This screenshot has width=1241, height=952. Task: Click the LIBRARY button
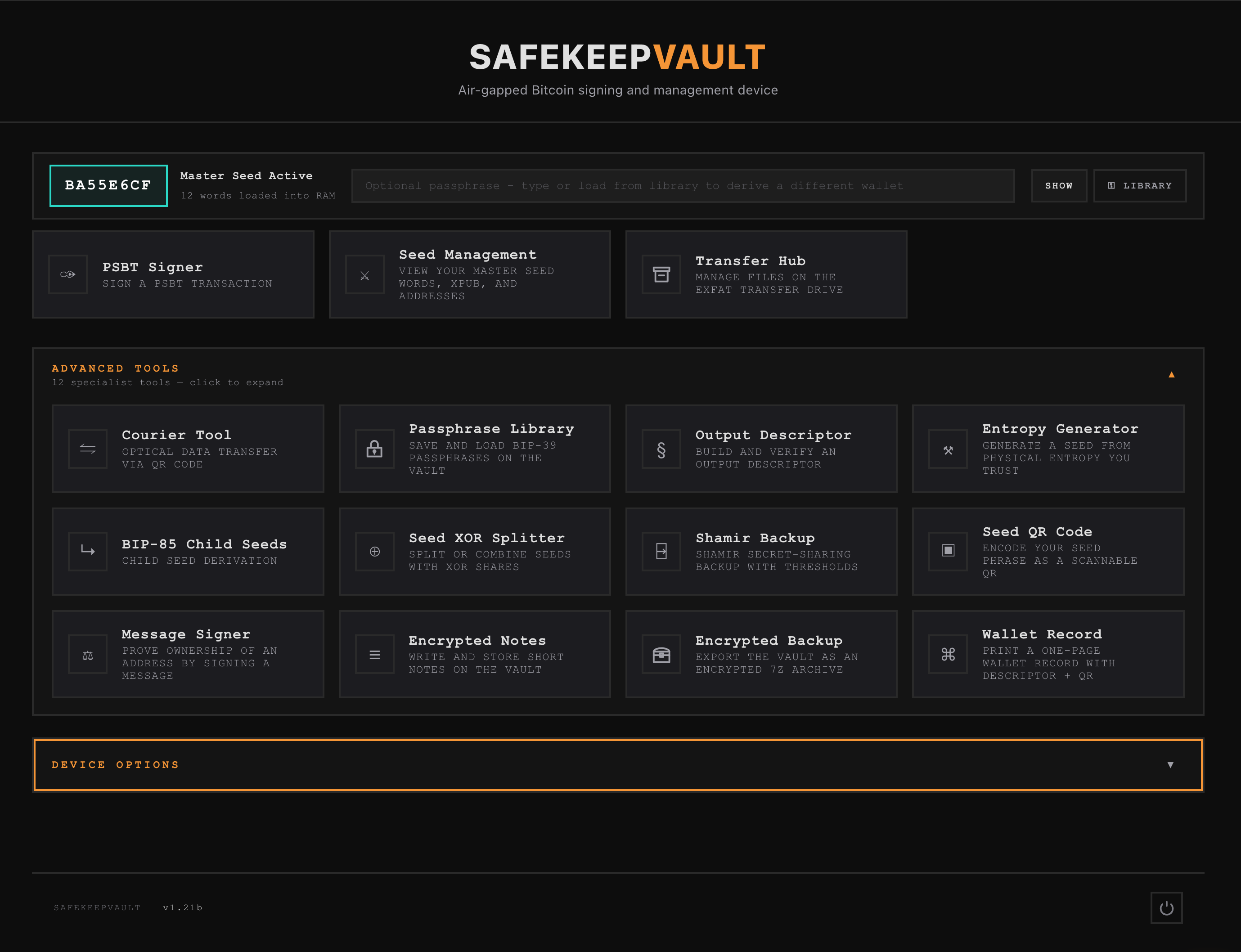click(1140, 186)
